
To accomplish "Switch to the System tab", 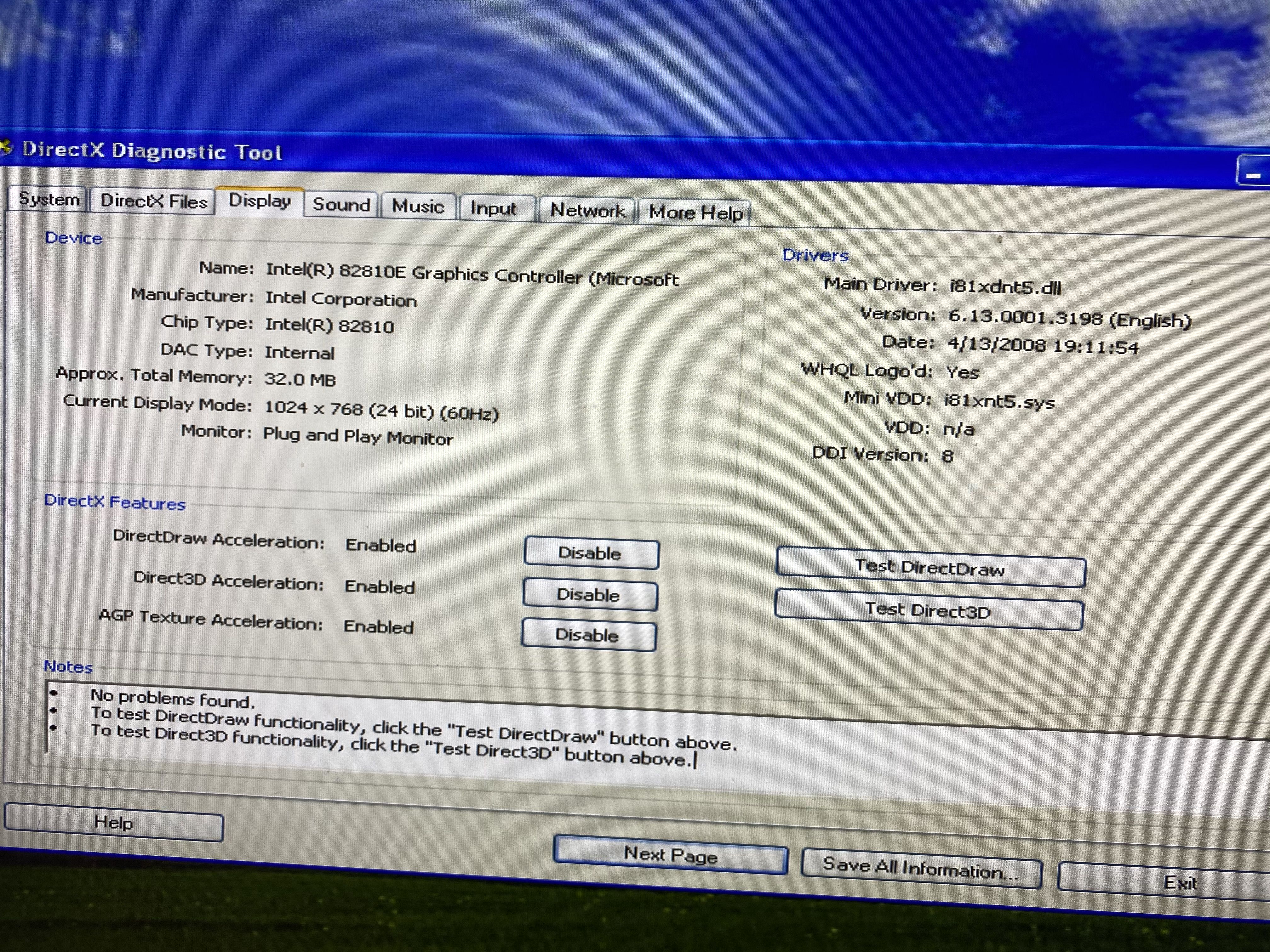I will 48,199.
